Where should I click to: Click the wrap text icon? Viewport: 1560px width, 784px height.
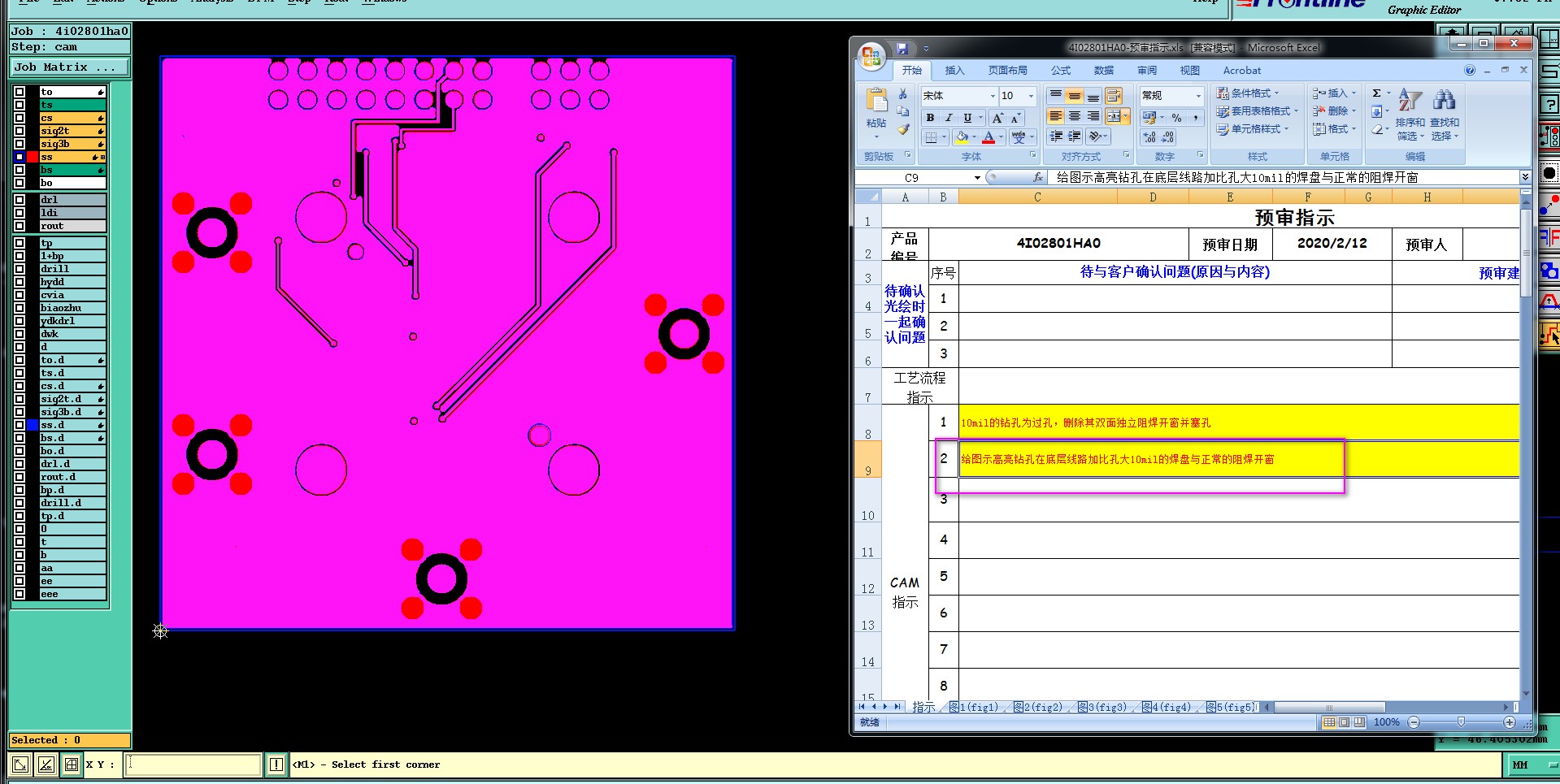(1113, 96)
